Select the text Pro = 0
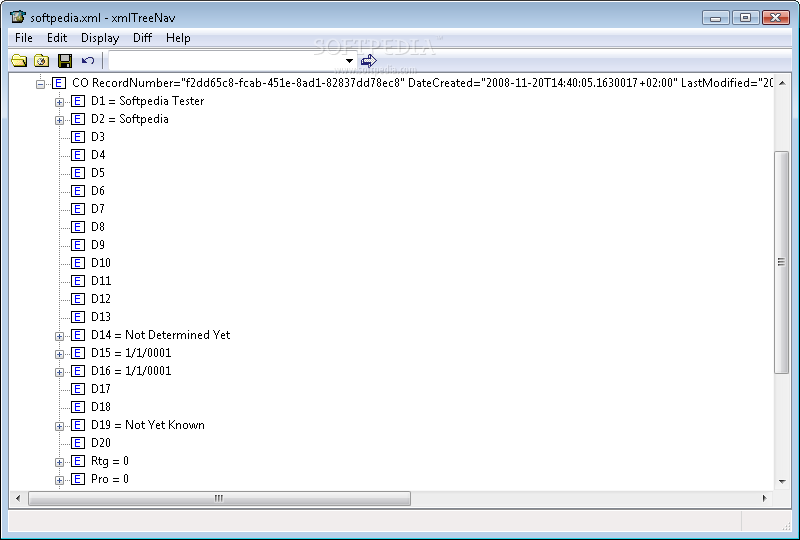 110,479
